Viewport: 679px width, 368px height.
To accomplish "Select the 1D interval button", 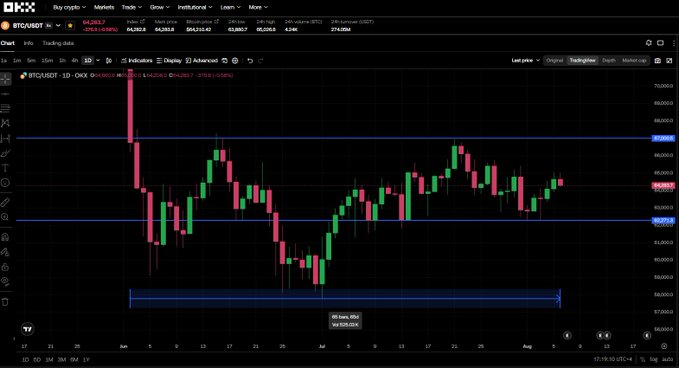I will pos(88,61).
